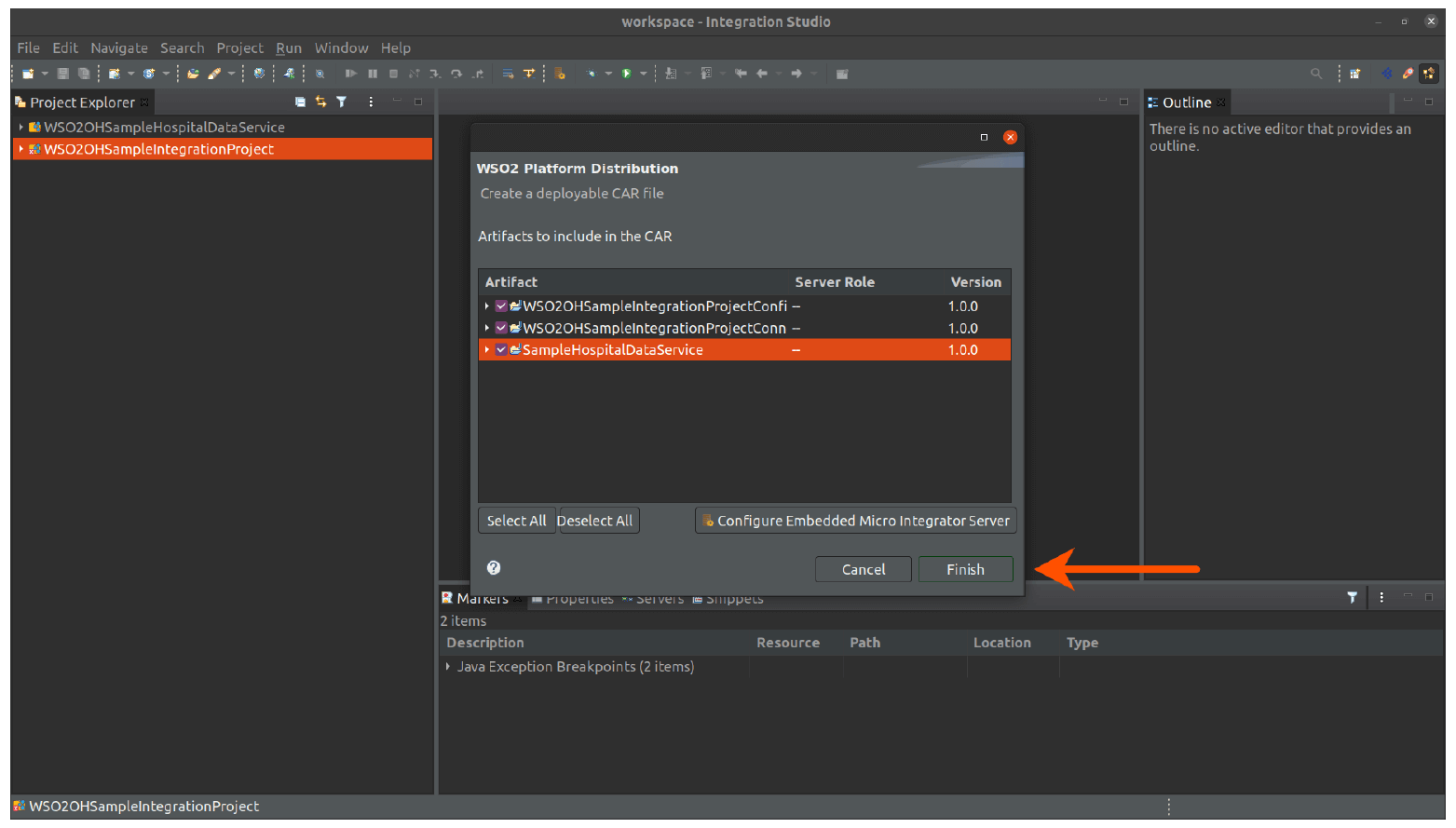The image size is (1456, 828).
Task: Open the Edit menu
Action: 65,48
